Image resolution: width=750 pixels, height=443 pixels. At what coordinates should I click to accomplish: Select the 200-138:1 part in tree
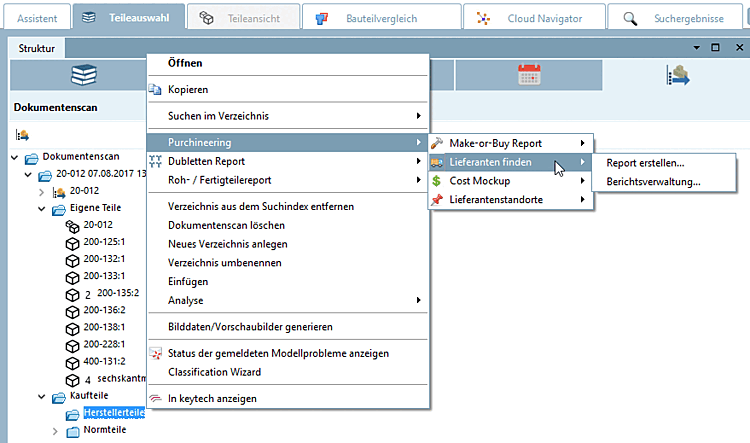click(103, 327)
